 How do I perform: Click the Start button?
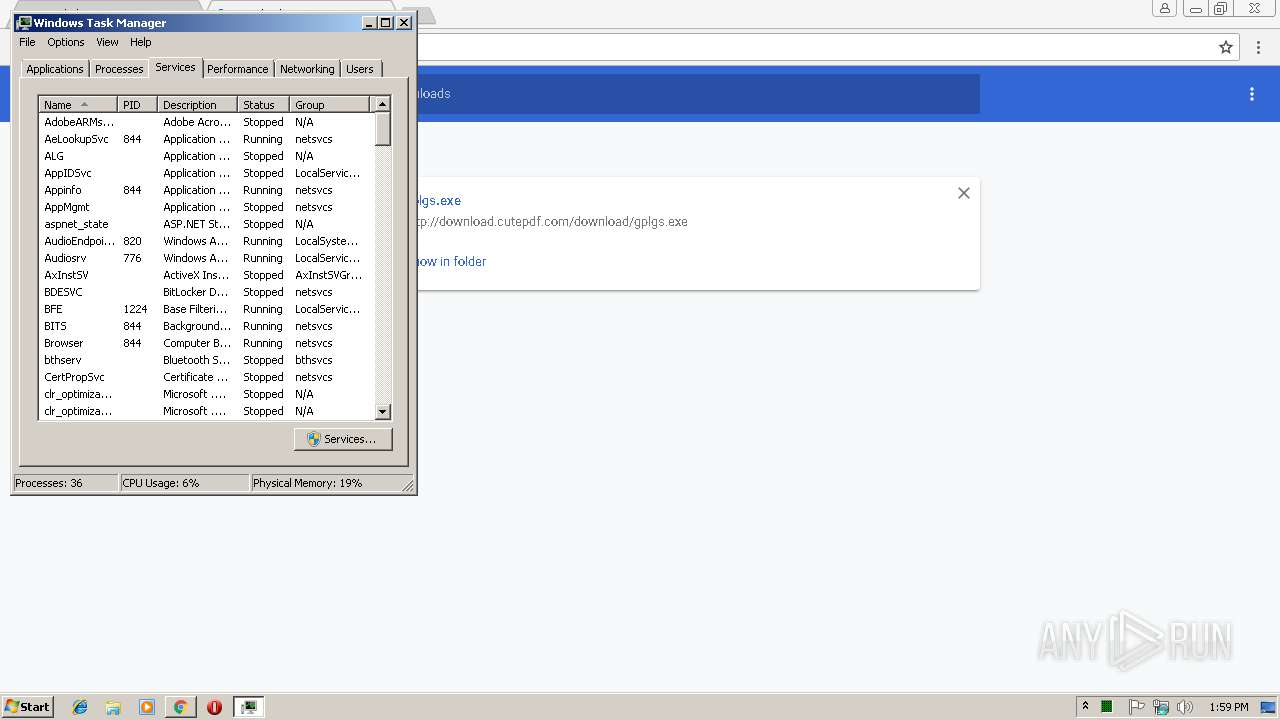click(27, 707)
